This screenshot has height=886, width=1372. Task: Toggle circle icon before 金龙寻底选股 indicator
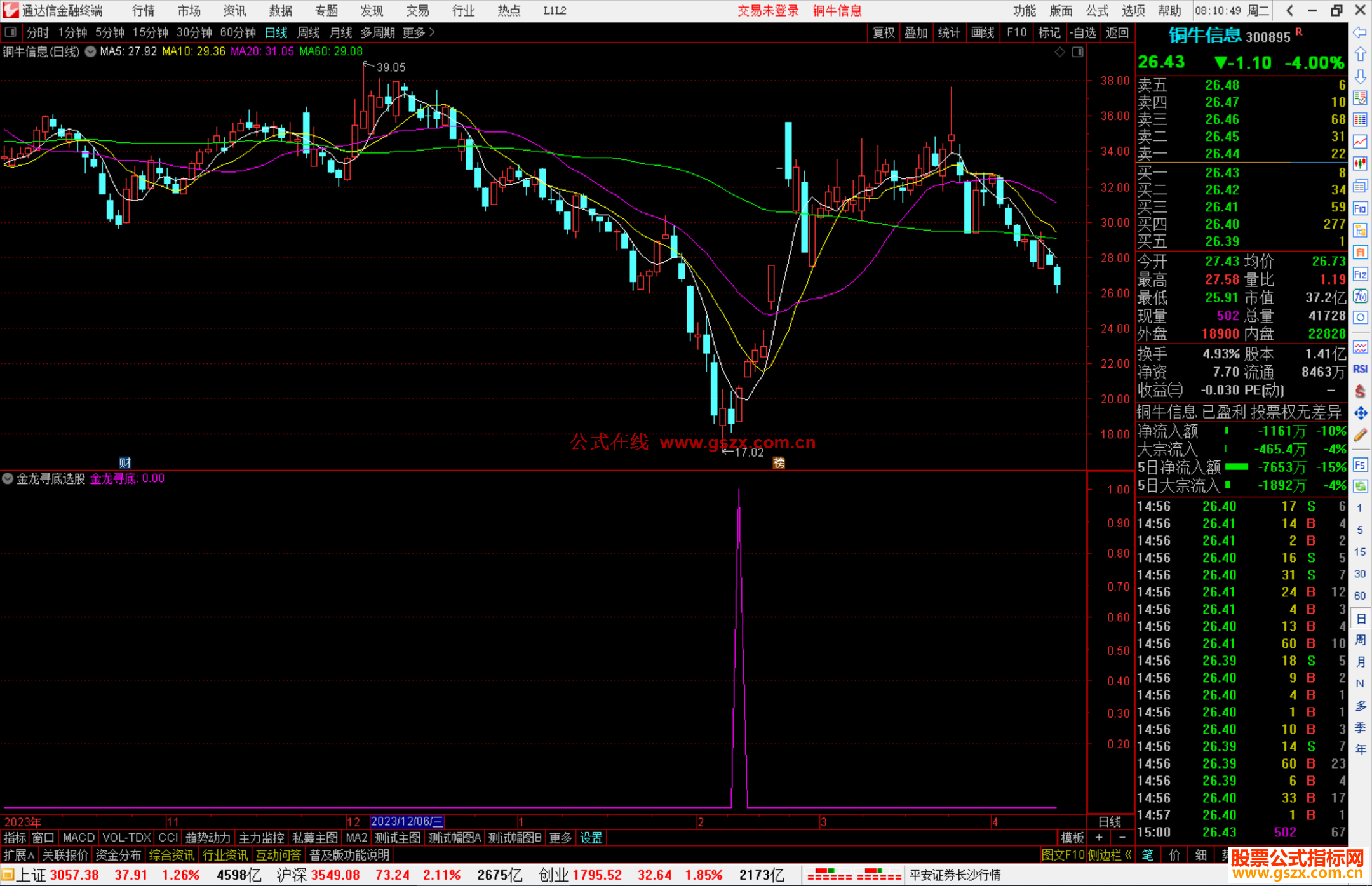pos(8,478)
